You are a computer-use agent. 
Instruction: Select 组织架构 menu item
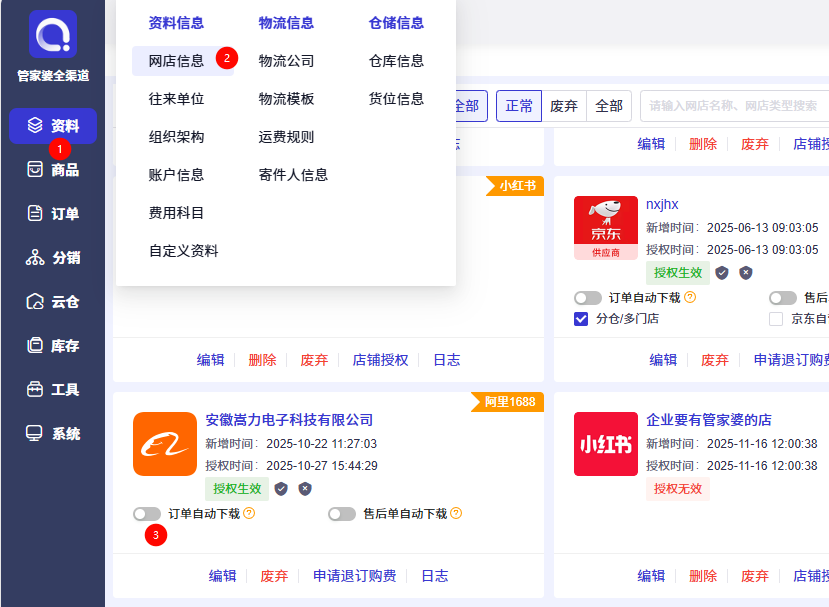(176, 137)
